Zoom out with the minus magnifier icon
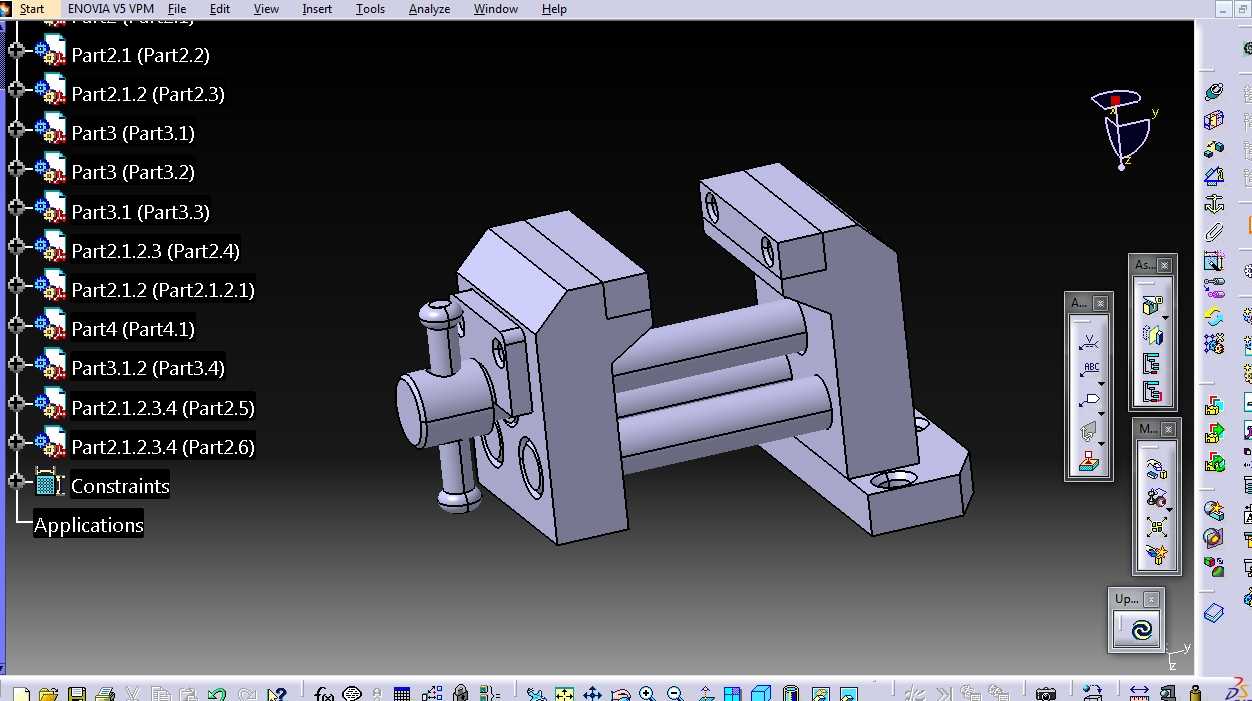 pos(675,693)
